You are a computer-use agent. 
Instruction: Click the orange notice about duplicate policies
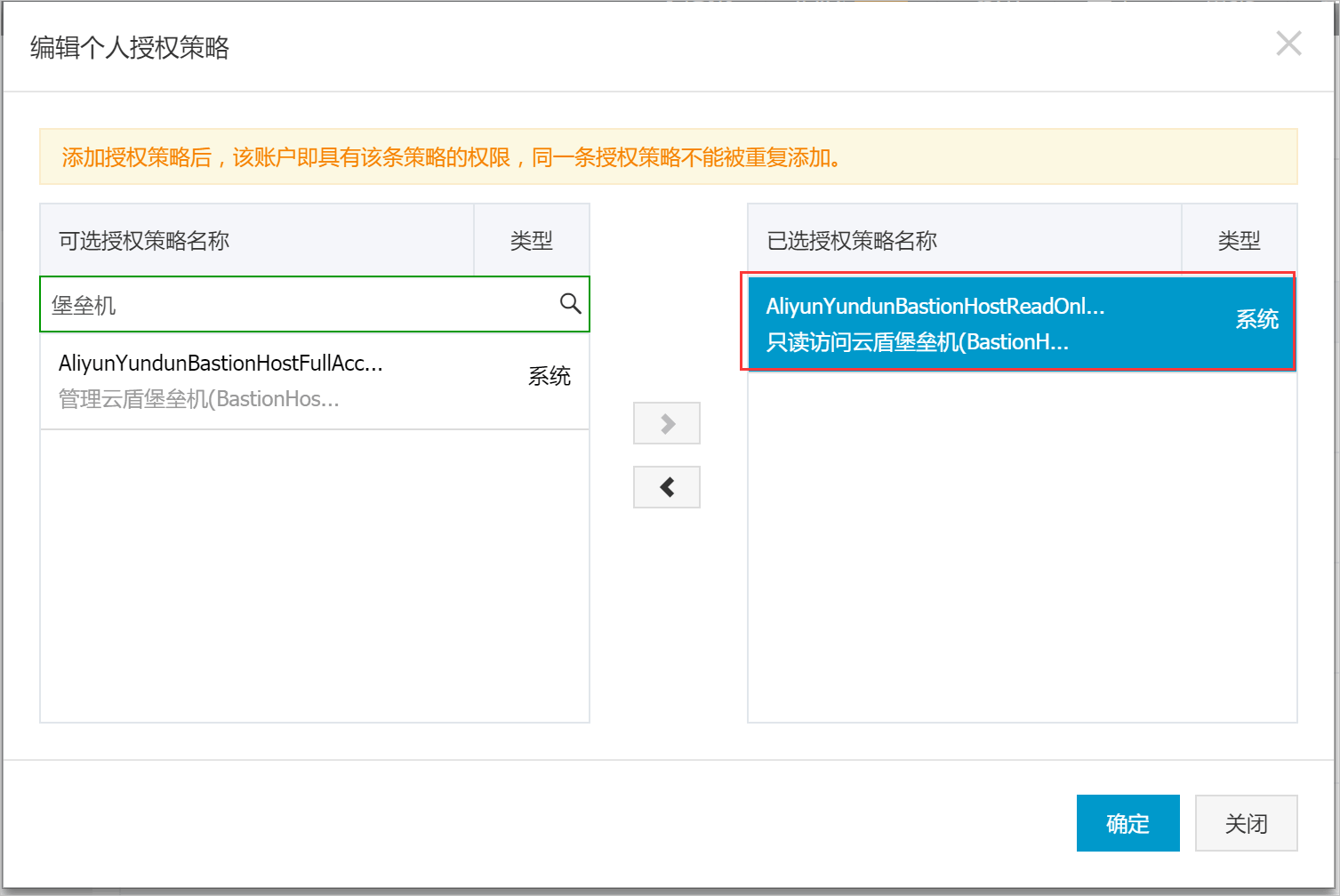[669, 157]
